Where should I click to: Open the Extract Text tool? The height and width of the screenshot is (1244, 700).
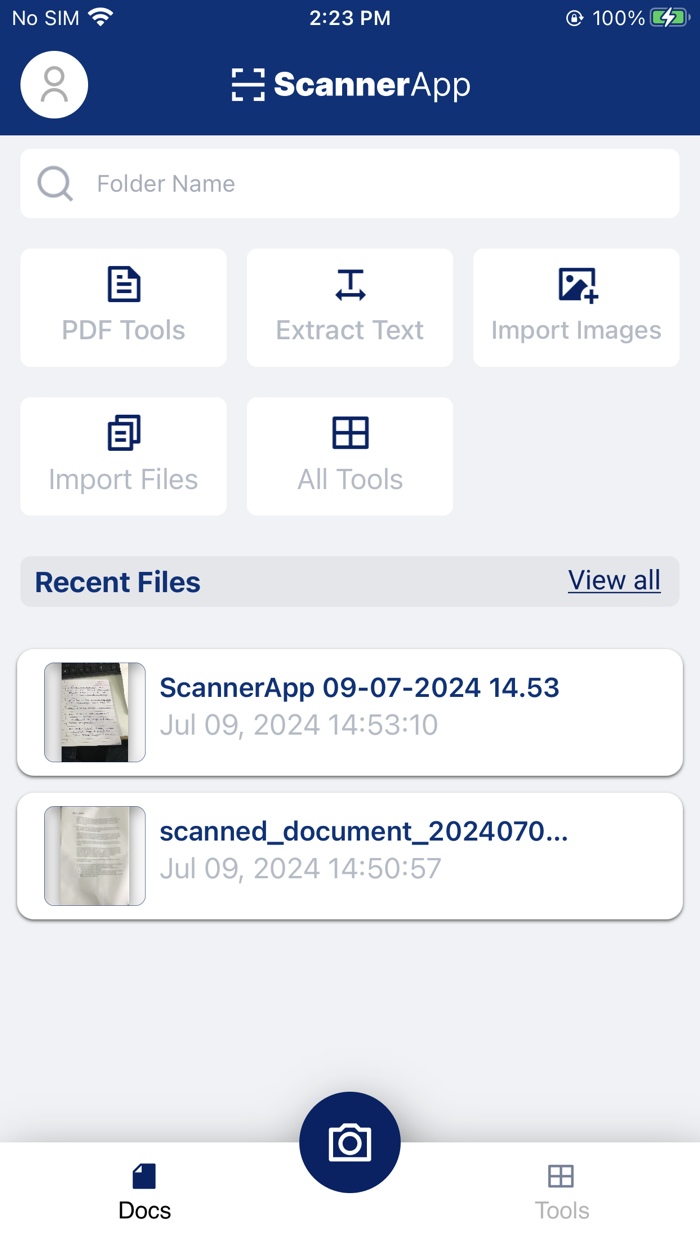point(349,307)
